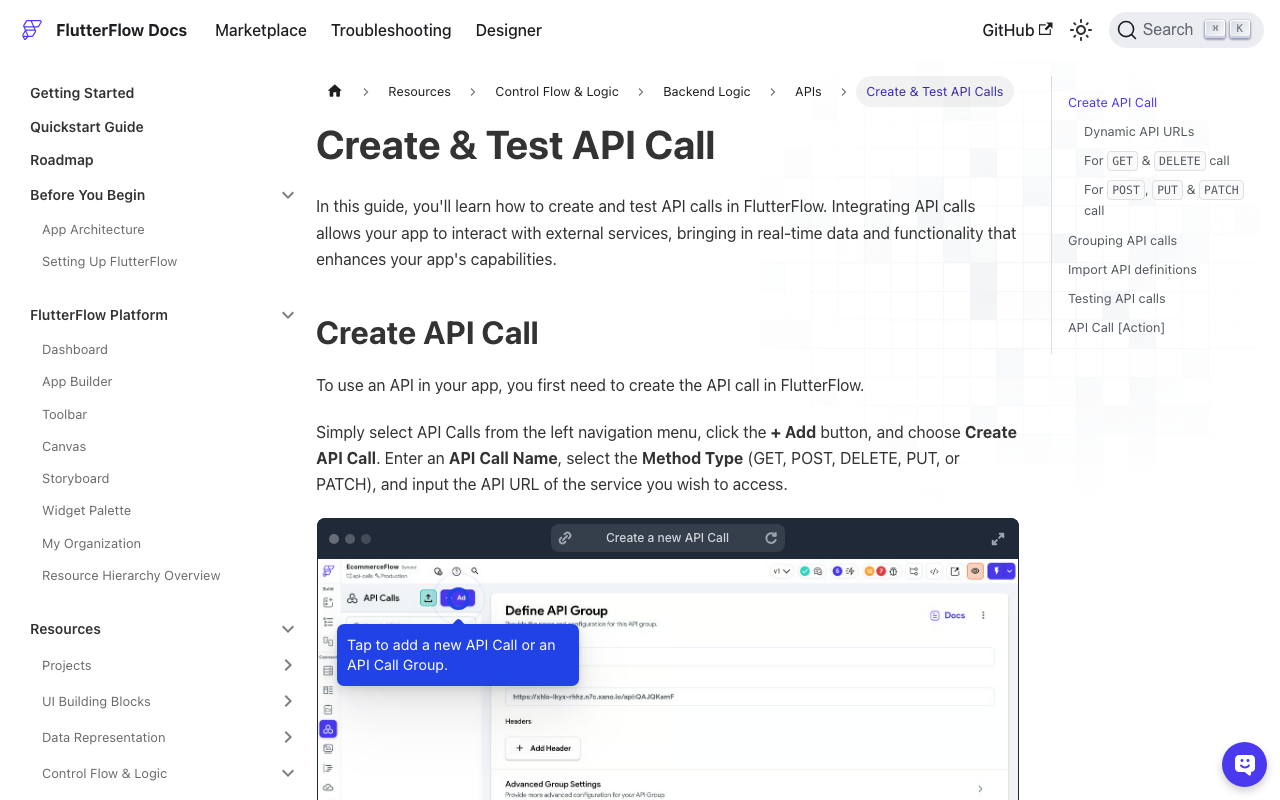Click the cloud icon in the demo sidebar

click(x=328, y=787)
